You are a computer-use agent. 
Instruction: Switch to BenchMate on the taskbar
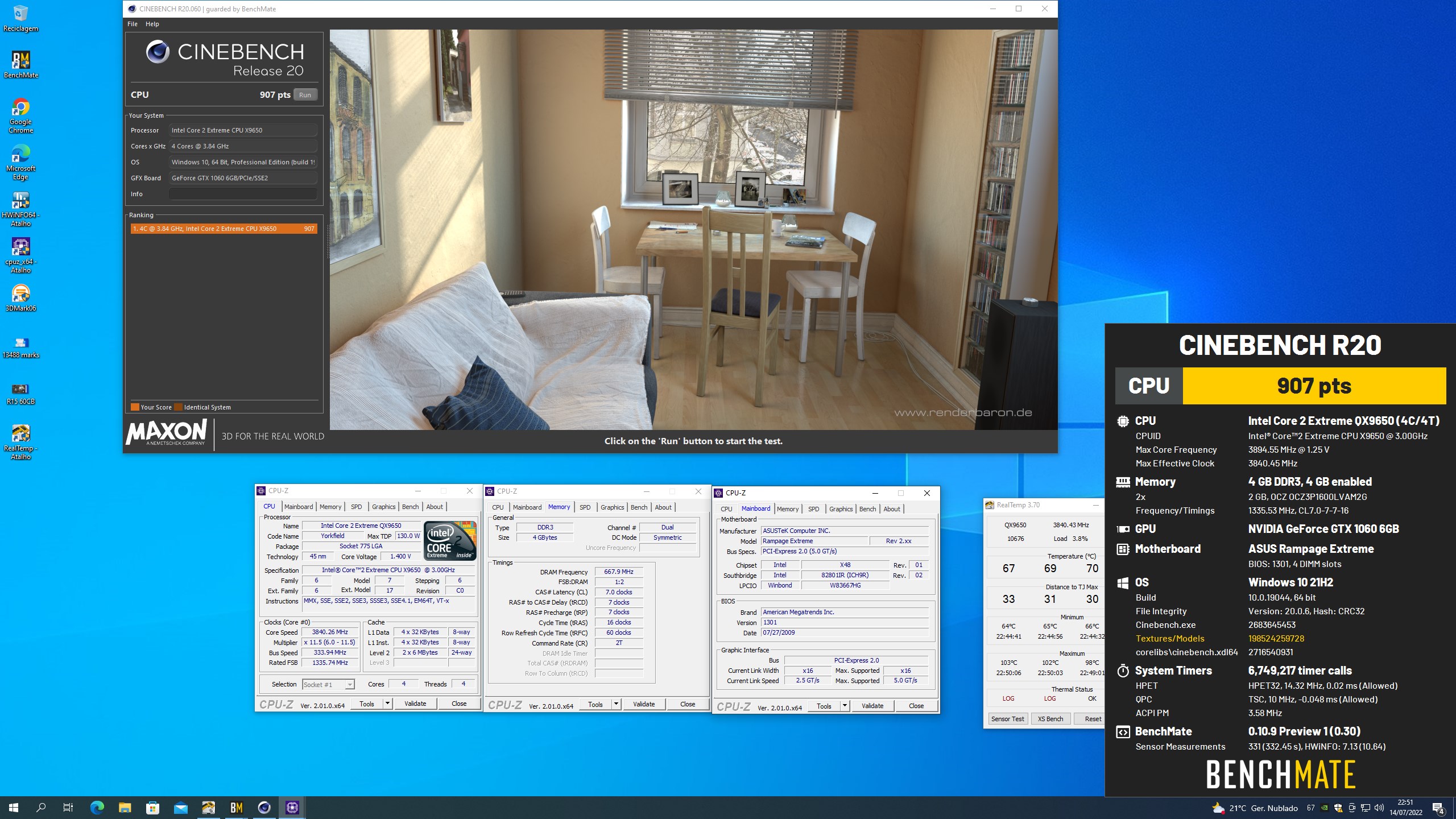click(236, 808)
